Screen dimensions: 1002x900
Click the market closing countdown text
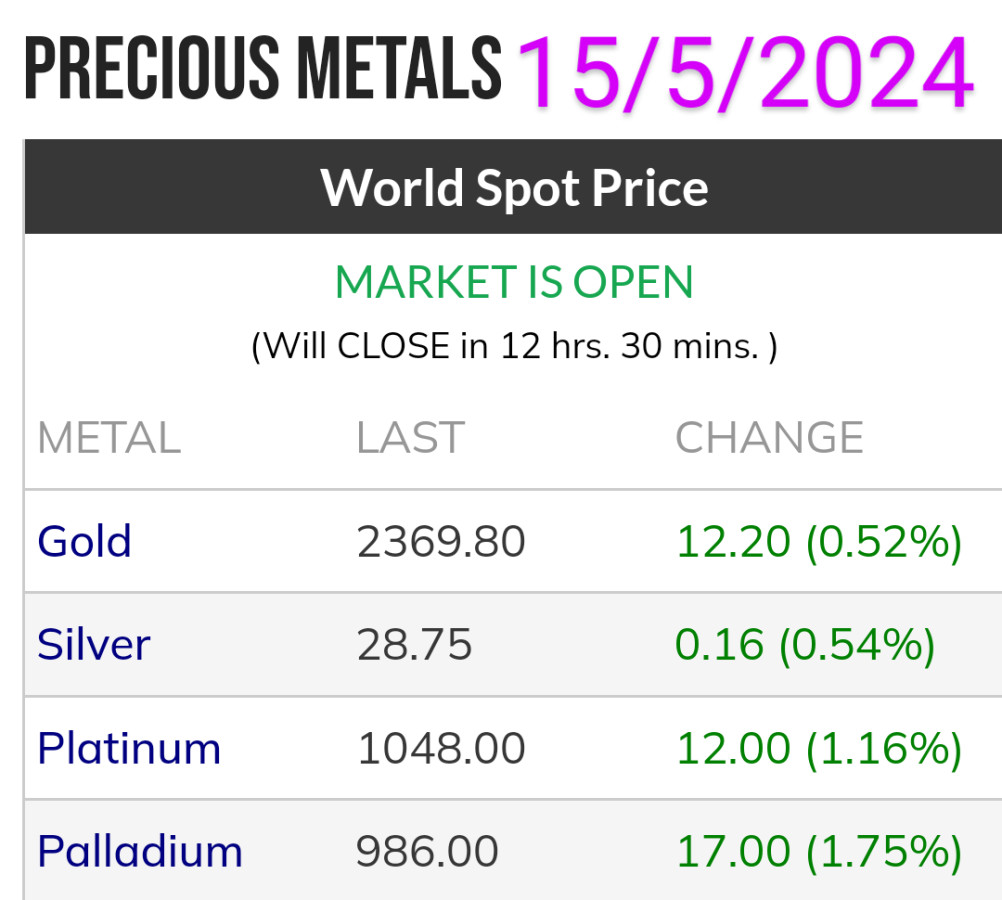(514, 346)
